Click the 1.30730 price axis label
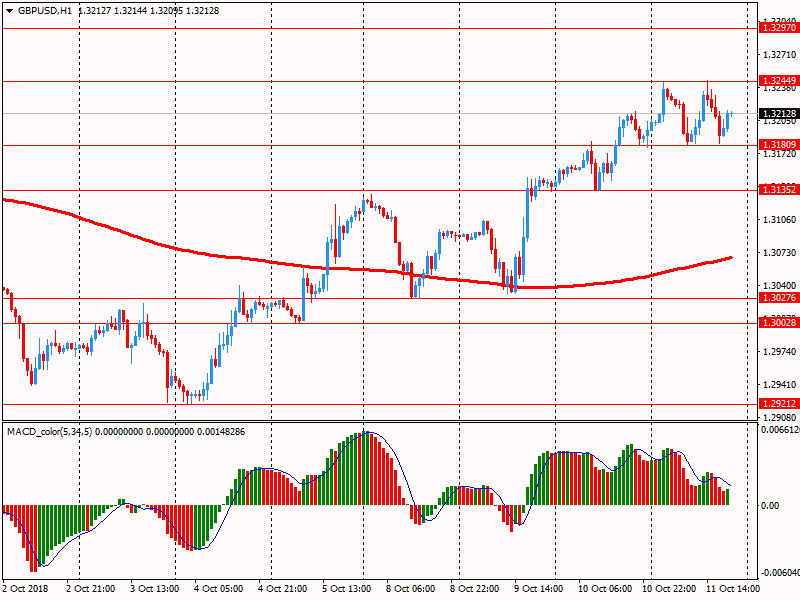Viewport: 800px width, 600px height. pyautogui.click(x=780, y=253)
